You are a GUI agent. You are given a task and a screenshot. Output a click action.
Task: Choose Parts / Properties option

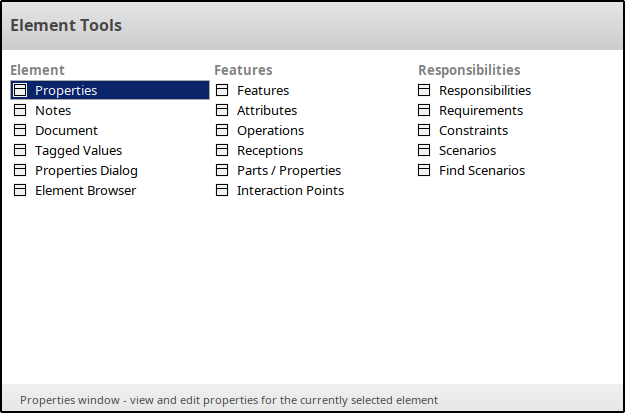(289, 170)
